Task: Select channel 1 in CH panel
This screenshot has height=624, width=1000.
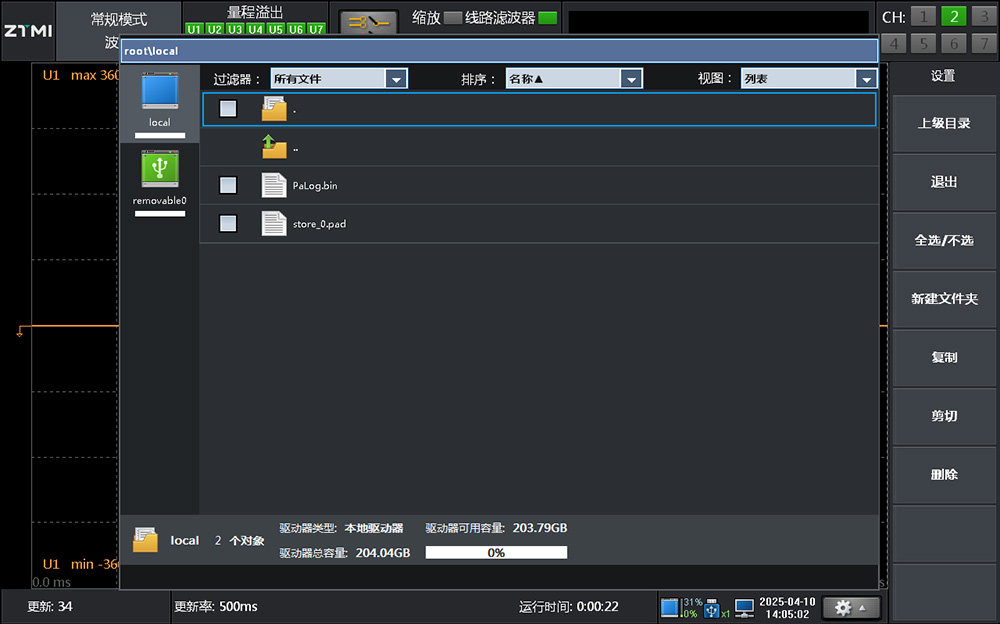Action: (x=924, y=16)
